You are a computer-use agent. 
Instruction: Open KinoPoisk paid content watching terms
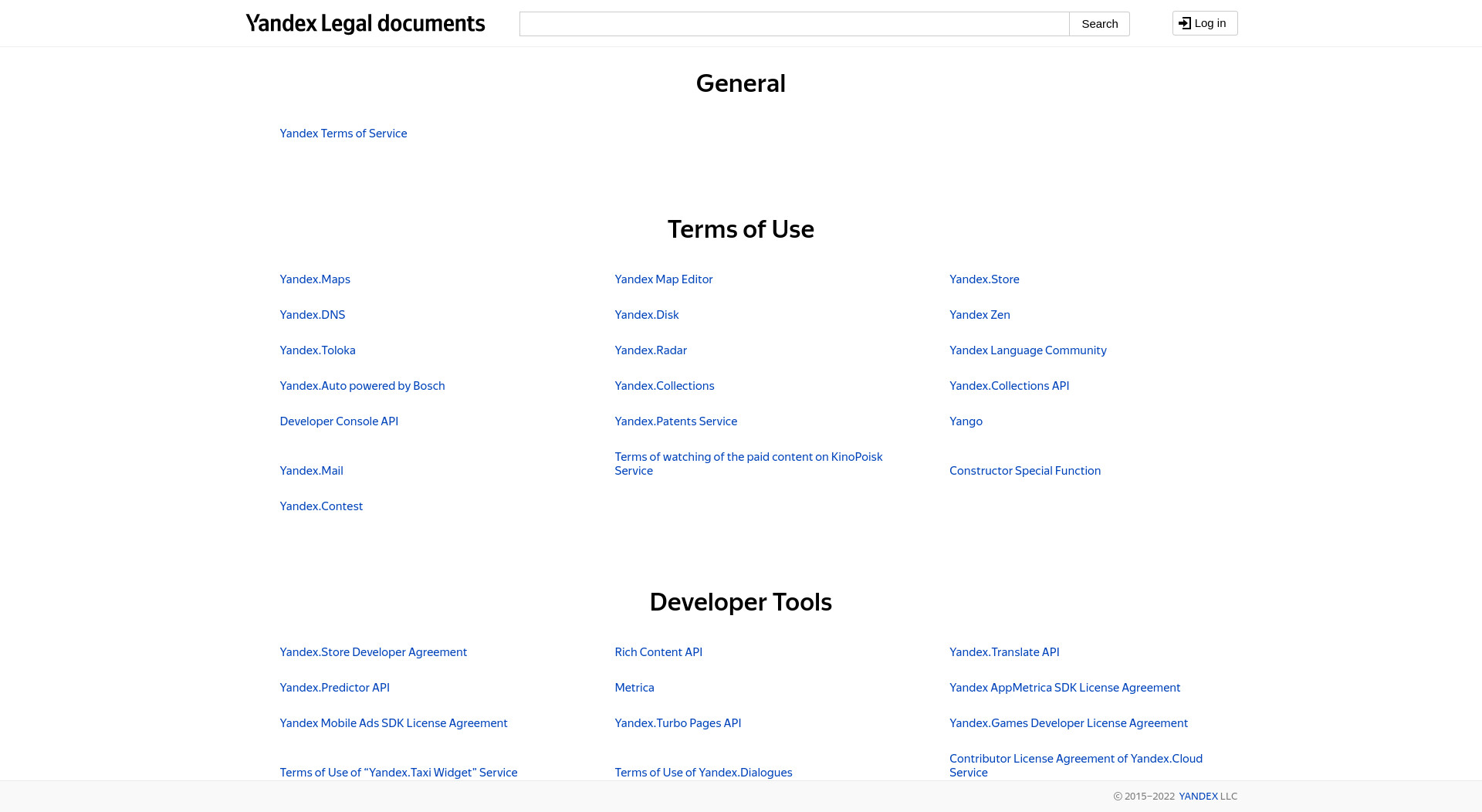(749, 464)
